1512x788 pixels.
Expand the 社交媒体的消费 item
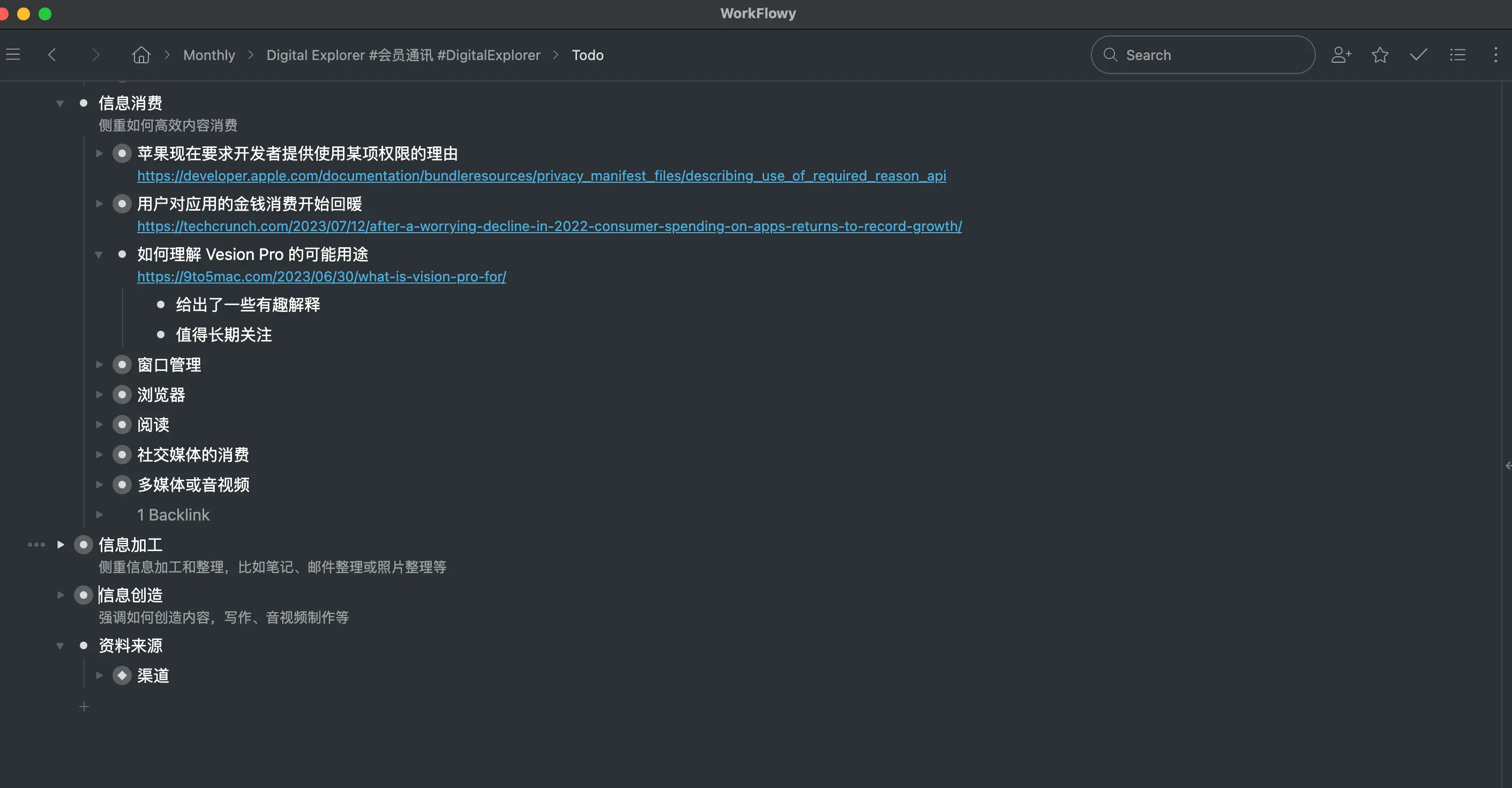coord(99,455)
